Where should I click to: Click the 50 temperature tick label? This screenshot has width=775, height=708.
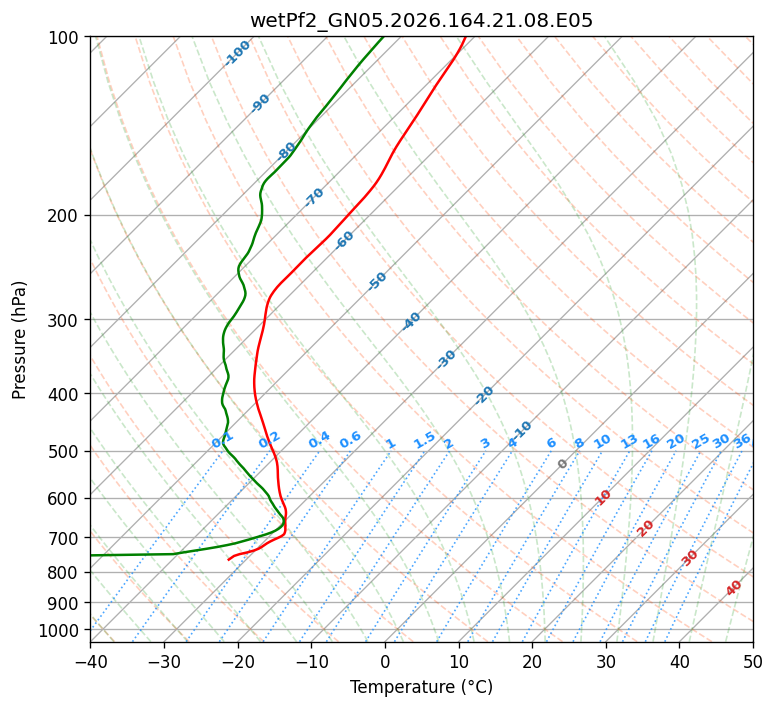click(753, 661)
